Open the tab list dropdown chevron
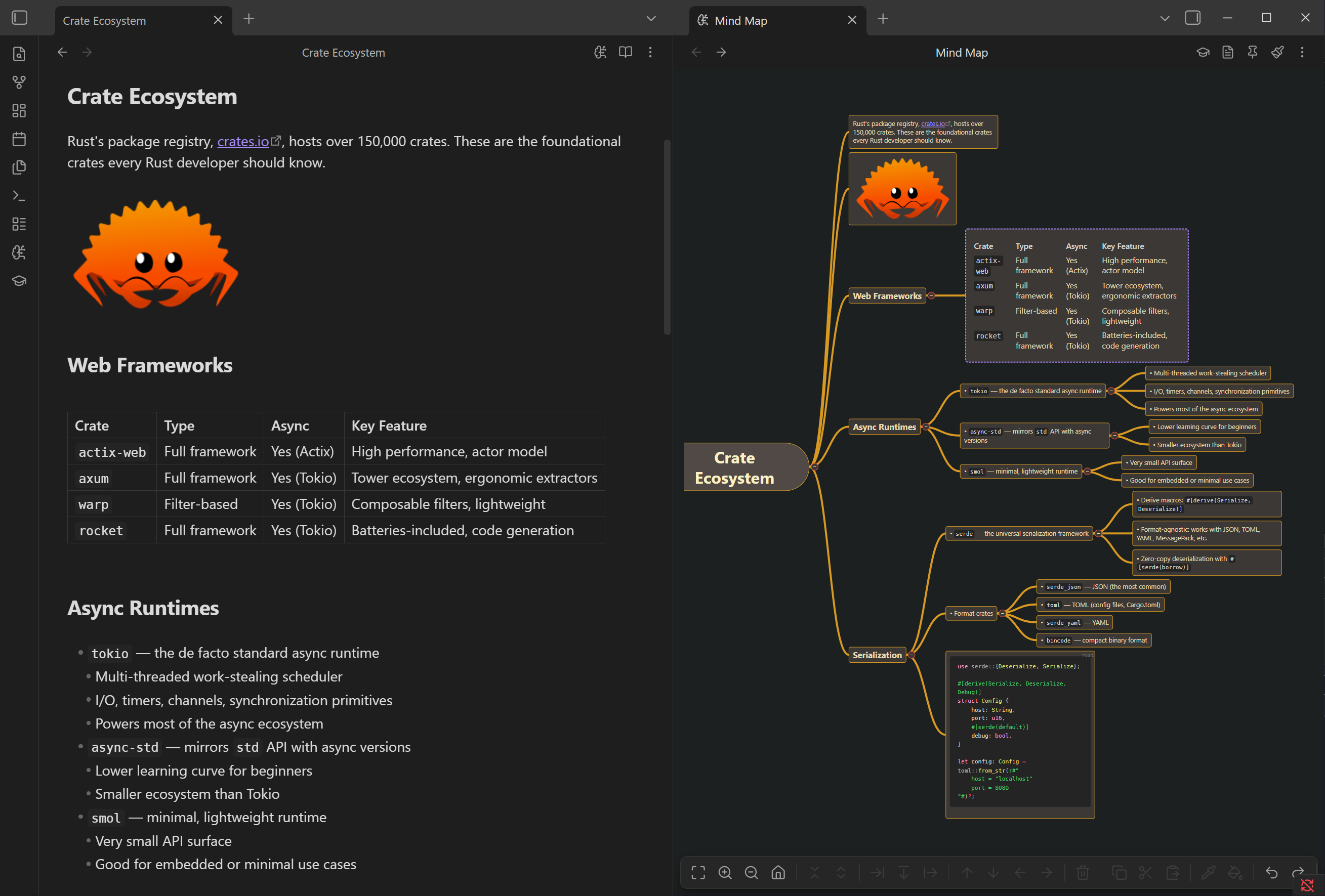Viewport: 1325px width, 896px height. tap(650, 18)
